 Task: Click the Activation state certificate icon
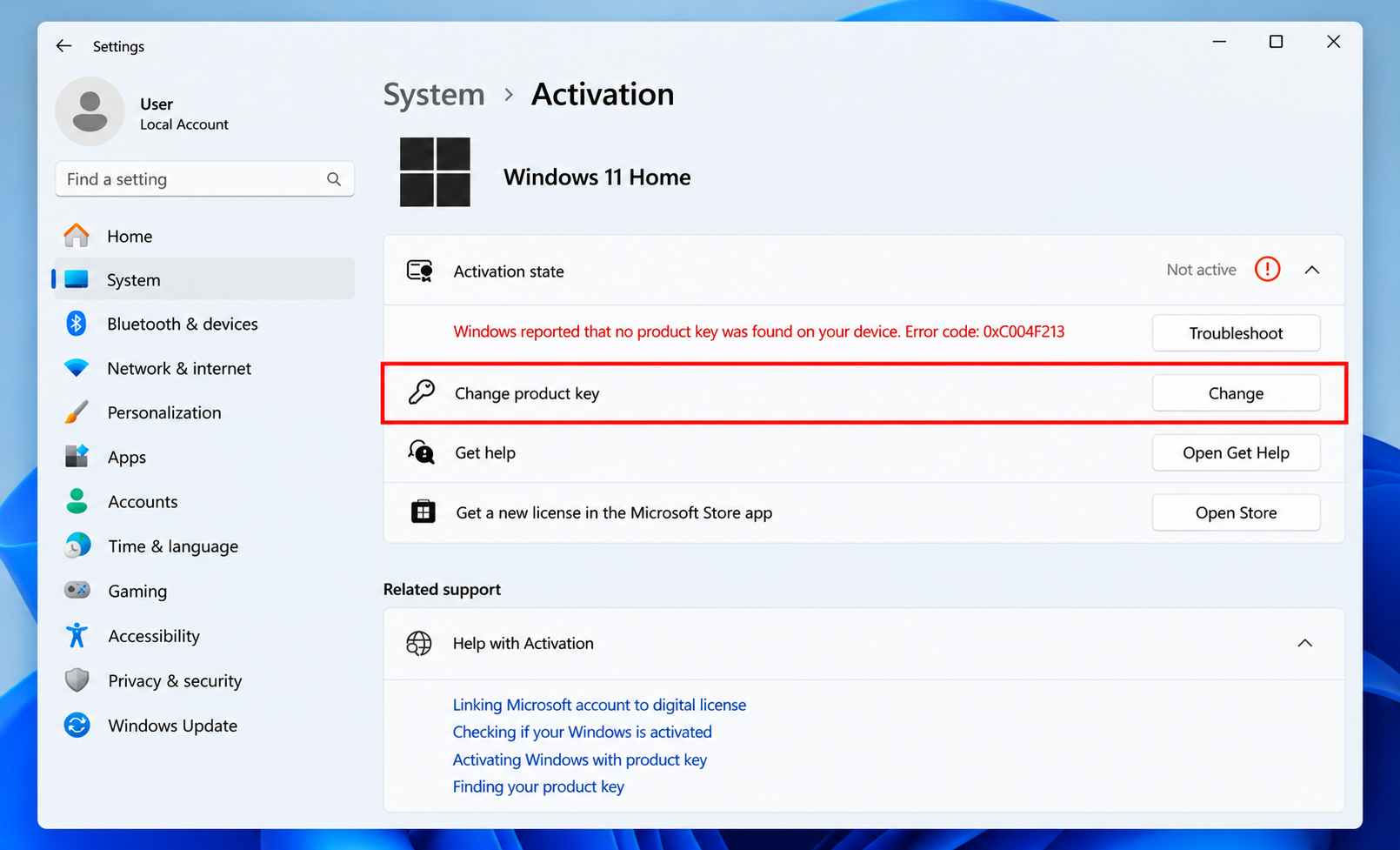(x=420, y=271)
